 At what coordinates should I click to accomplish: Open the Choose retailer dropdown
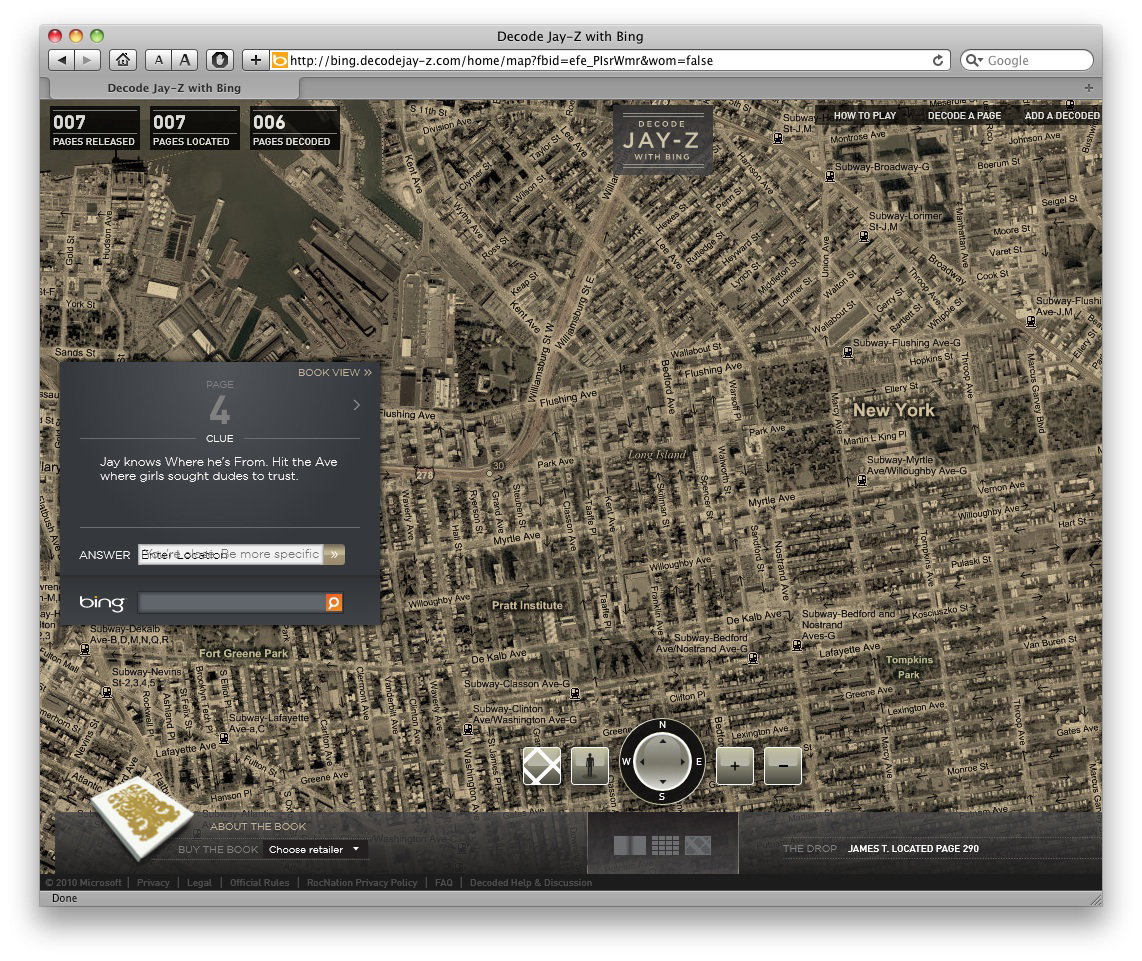coord(315,850)
